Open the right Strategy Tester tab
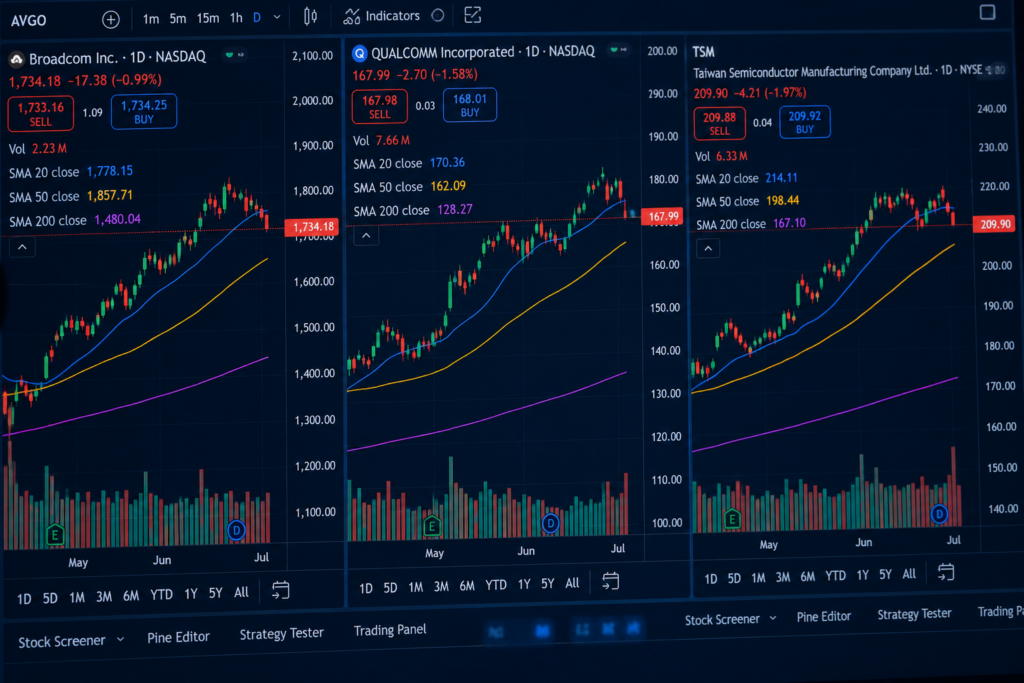Viewport: 1024px width, 683px height. coord(914,614)
